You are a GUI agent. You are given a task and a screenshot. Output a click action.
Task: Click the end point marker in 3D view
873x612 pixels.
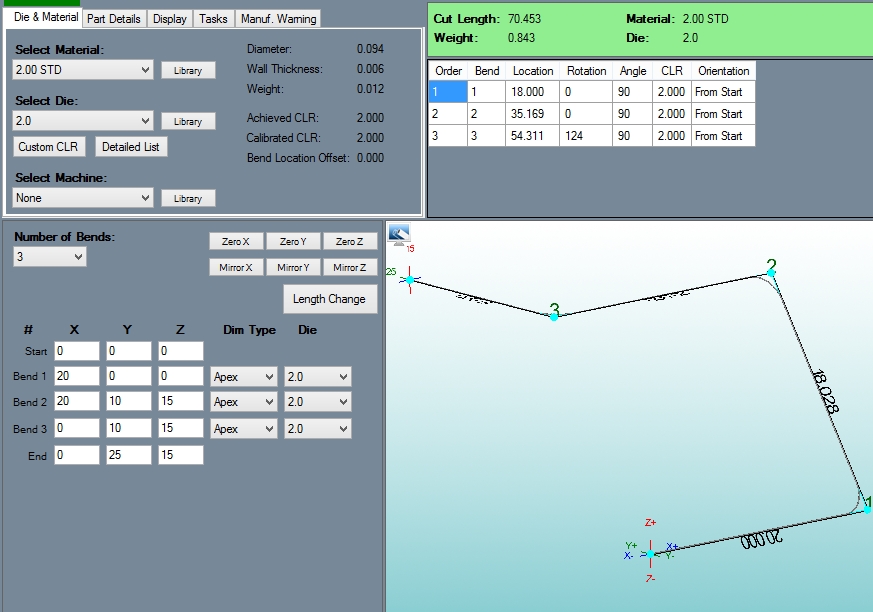[410, 280]
